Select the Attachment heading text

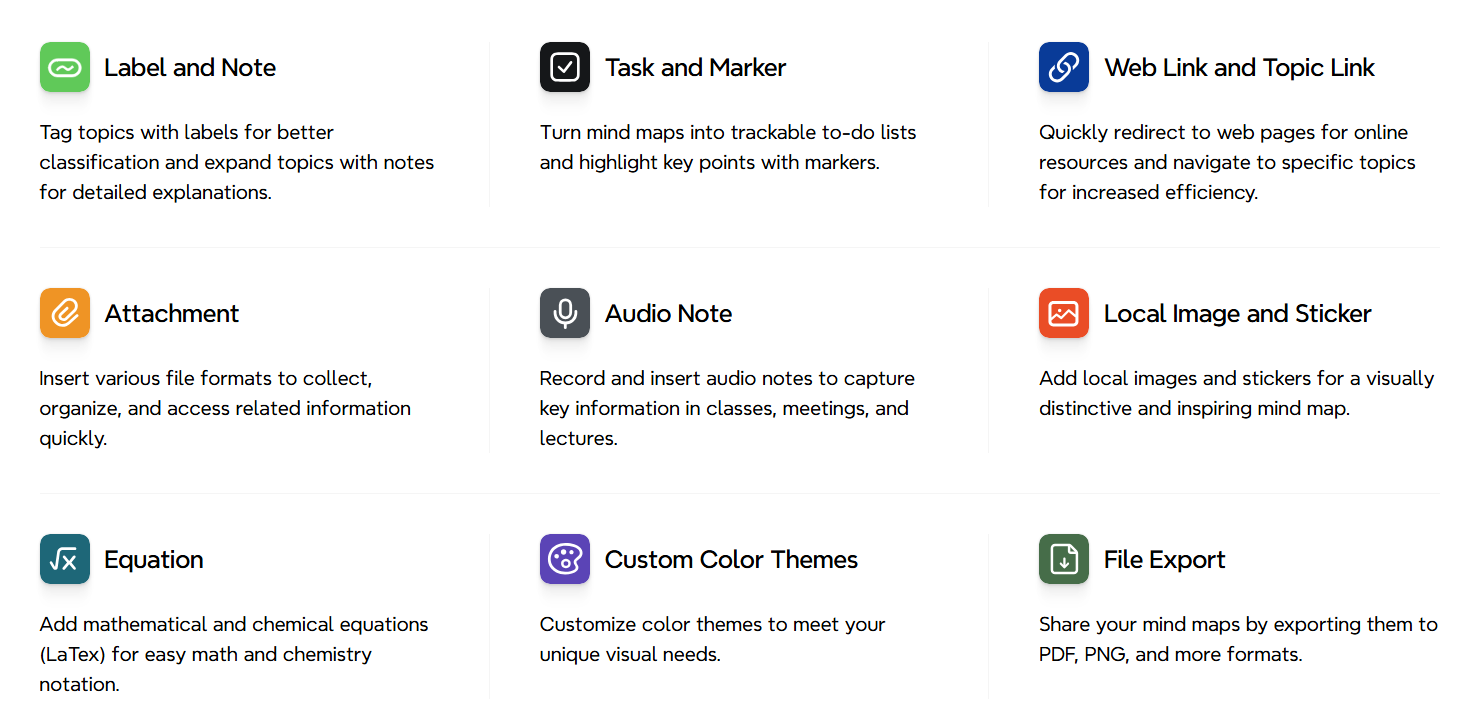[x=172, y=314]
